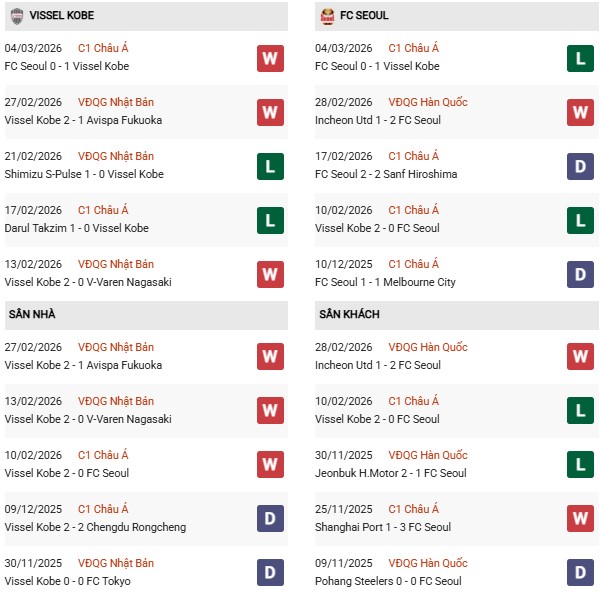Viewport: 600px width, 593px height.
Task: Open Vissel Kobe 2 - 0 V-Varen Nagasaki match under the SÂN NHÀ section
Action: (x=88, y=419)
